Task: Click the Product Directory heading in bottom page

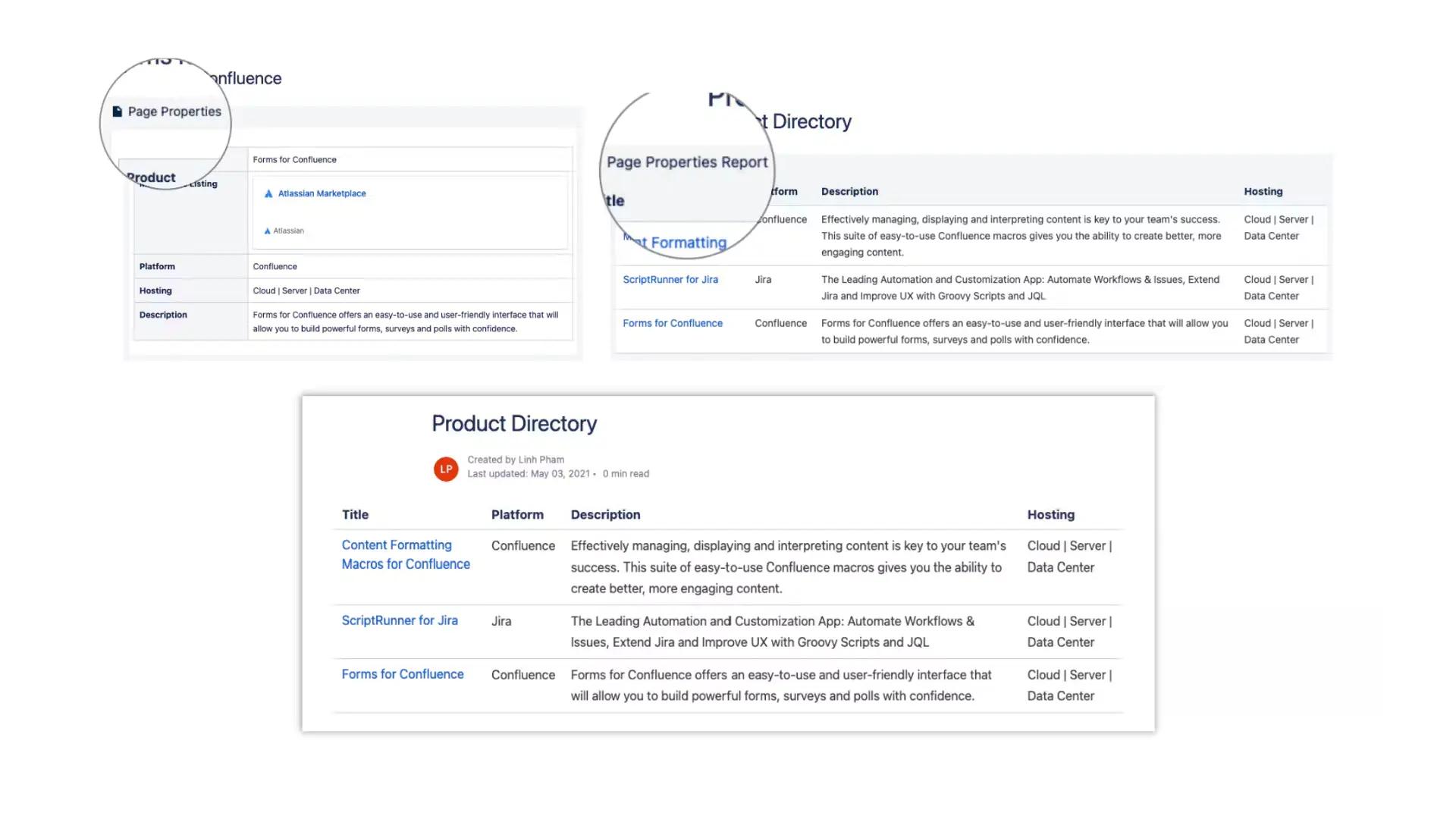Action: pos(514,423)
